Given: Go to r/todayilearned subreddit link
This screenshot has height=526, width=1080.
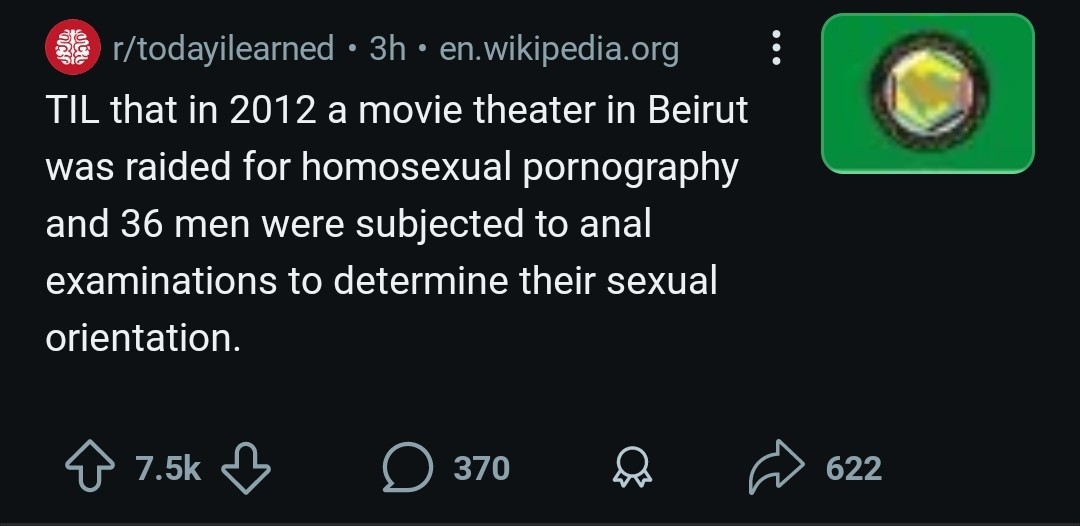Looking at the screenshot, I should [224, 48].
